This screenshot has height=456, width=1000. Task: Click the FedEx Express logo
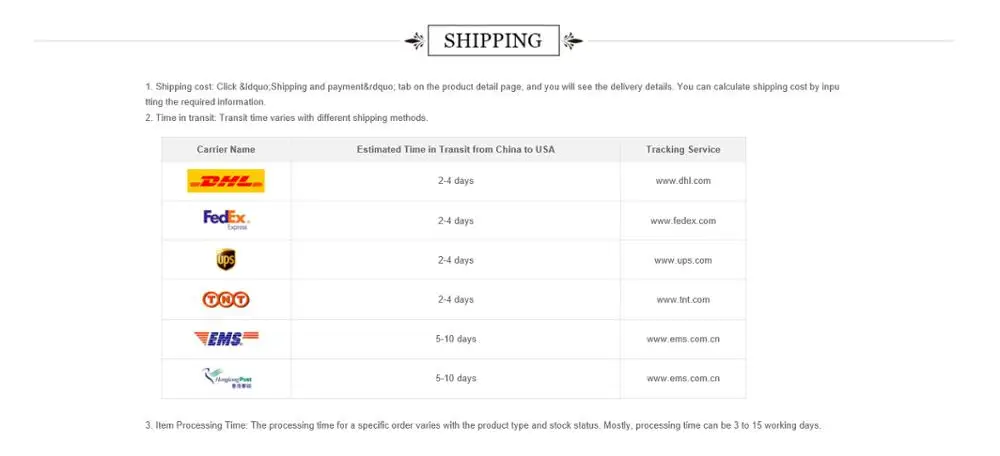pos(226,220)
